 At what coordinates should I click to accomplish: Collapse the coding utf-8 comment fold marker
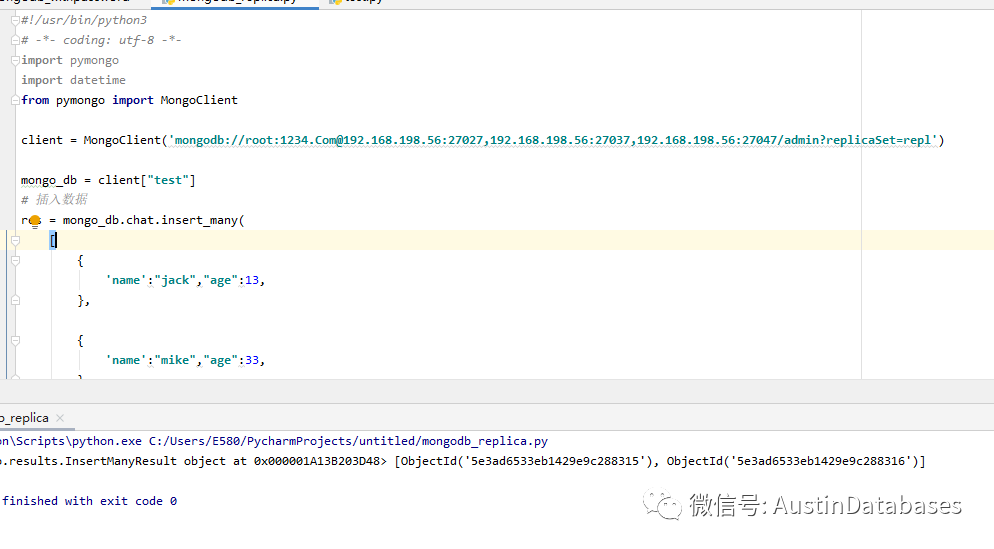pyautogui.click(x=16, y=40)
